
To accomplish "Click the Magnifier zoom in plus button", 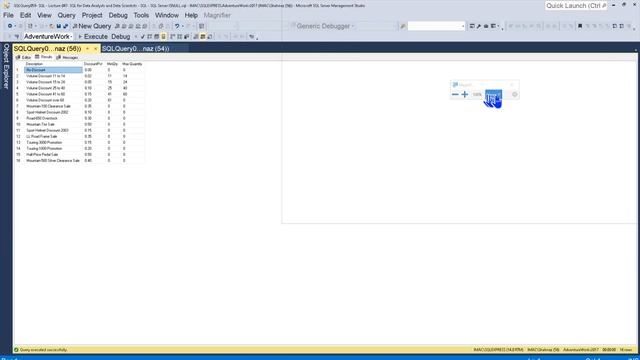I will pyautogui.click(x=464, y=94).
